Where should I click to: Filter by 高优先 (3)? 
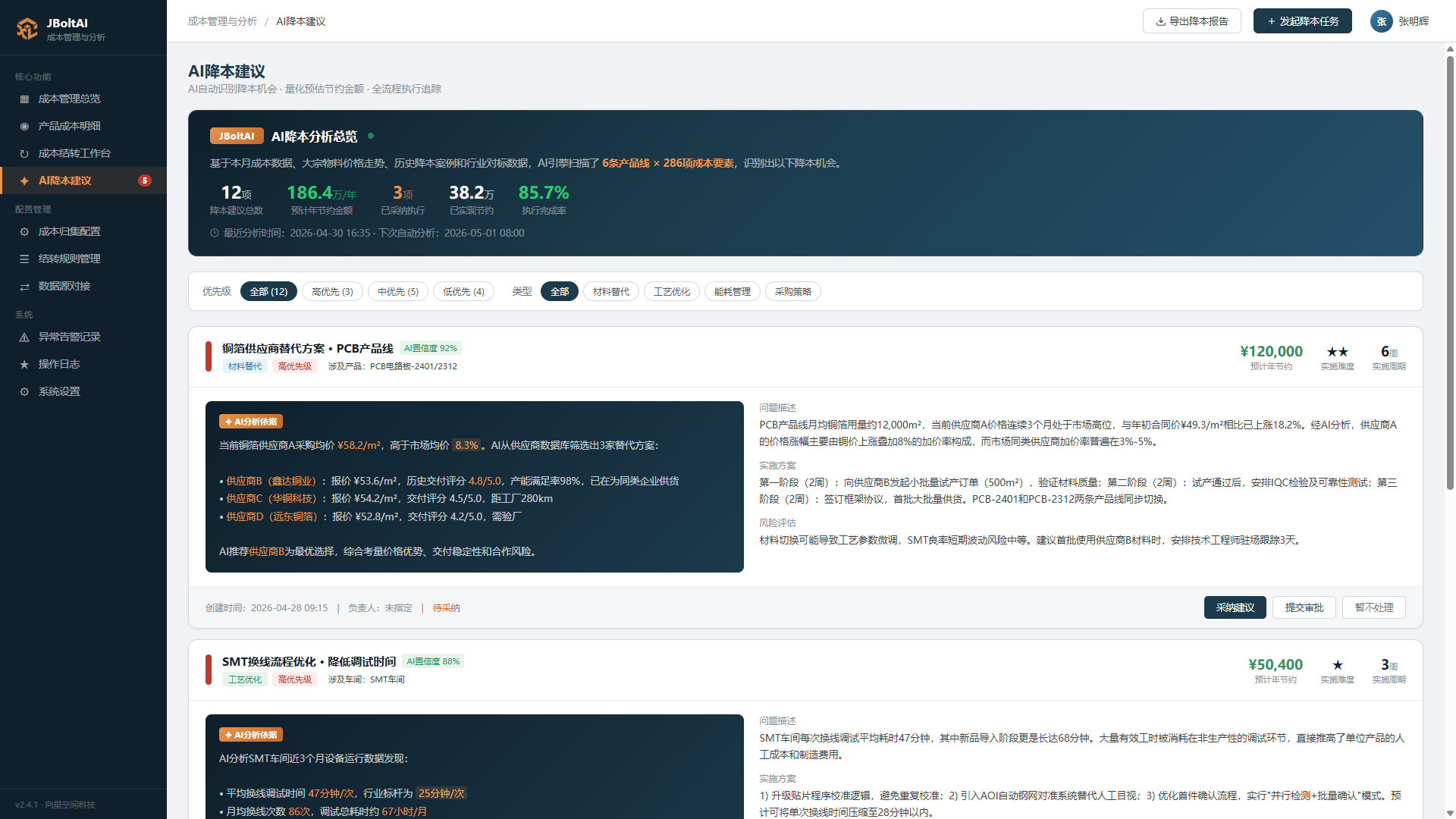tap(332, 291)
